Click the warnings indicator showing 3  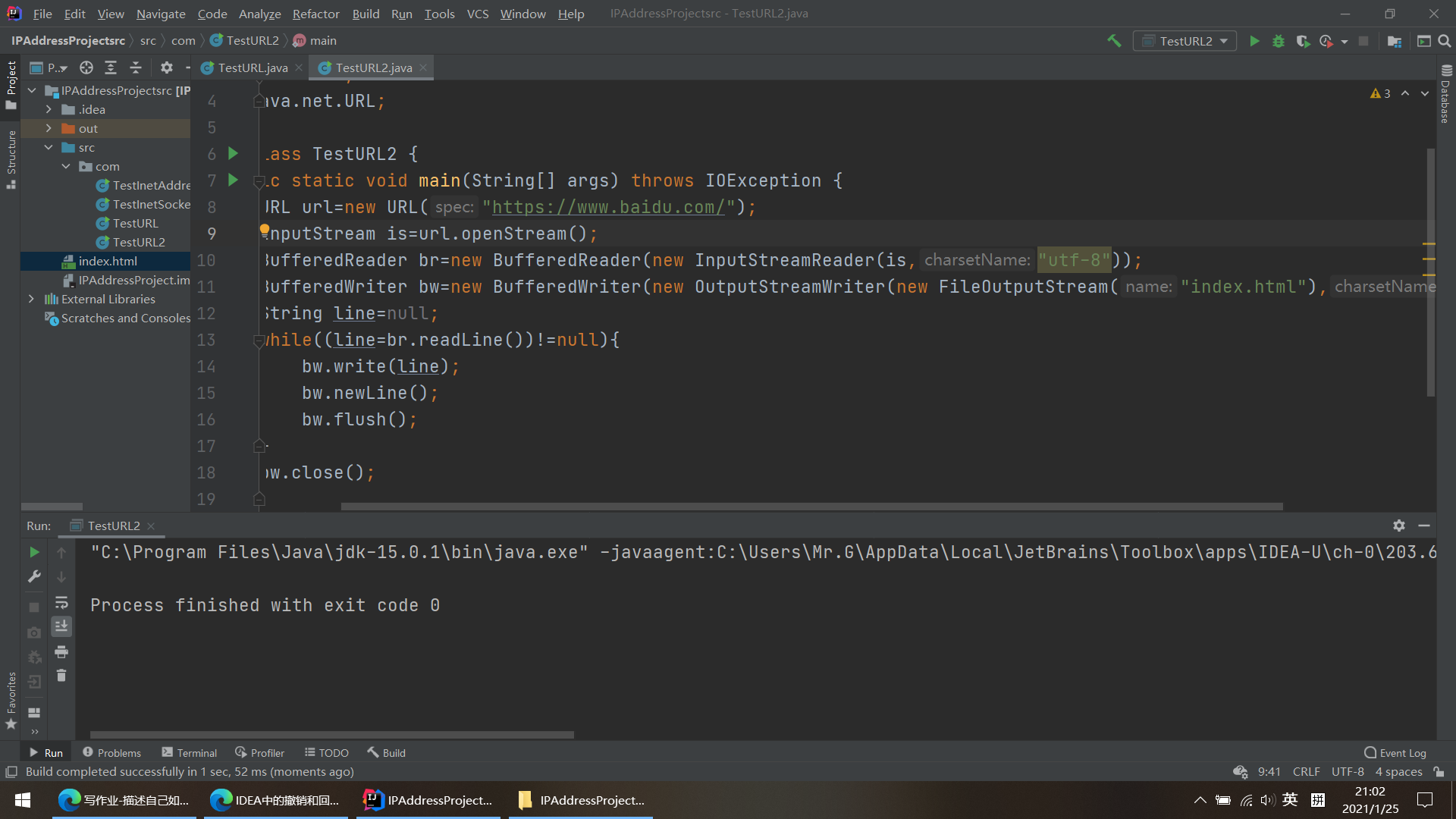[1380, 93]
